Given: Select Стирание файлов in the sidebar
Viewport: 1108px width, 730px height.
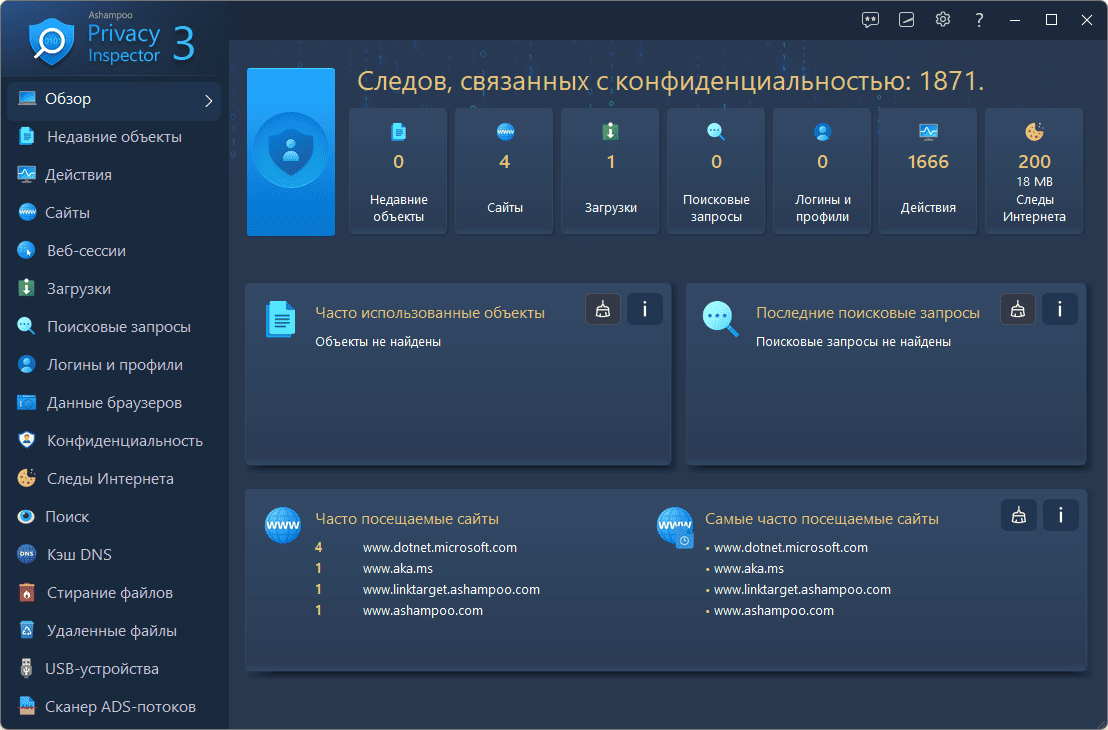Looking at the screenshot, I should (110, 593).
